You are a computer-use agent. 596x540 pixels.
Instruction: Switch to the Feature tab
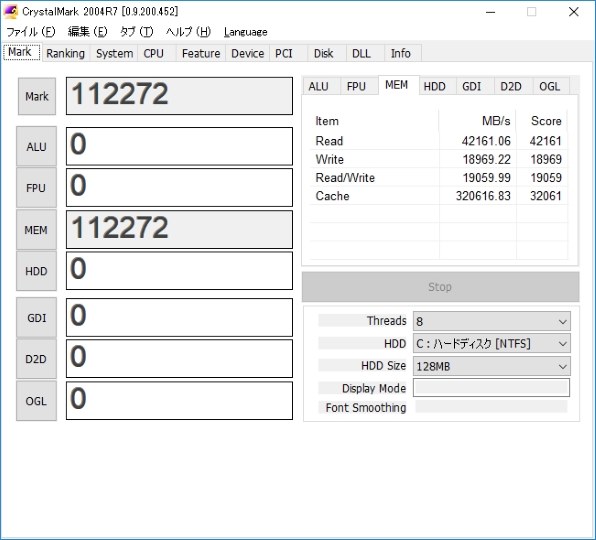tap(201, 53)
